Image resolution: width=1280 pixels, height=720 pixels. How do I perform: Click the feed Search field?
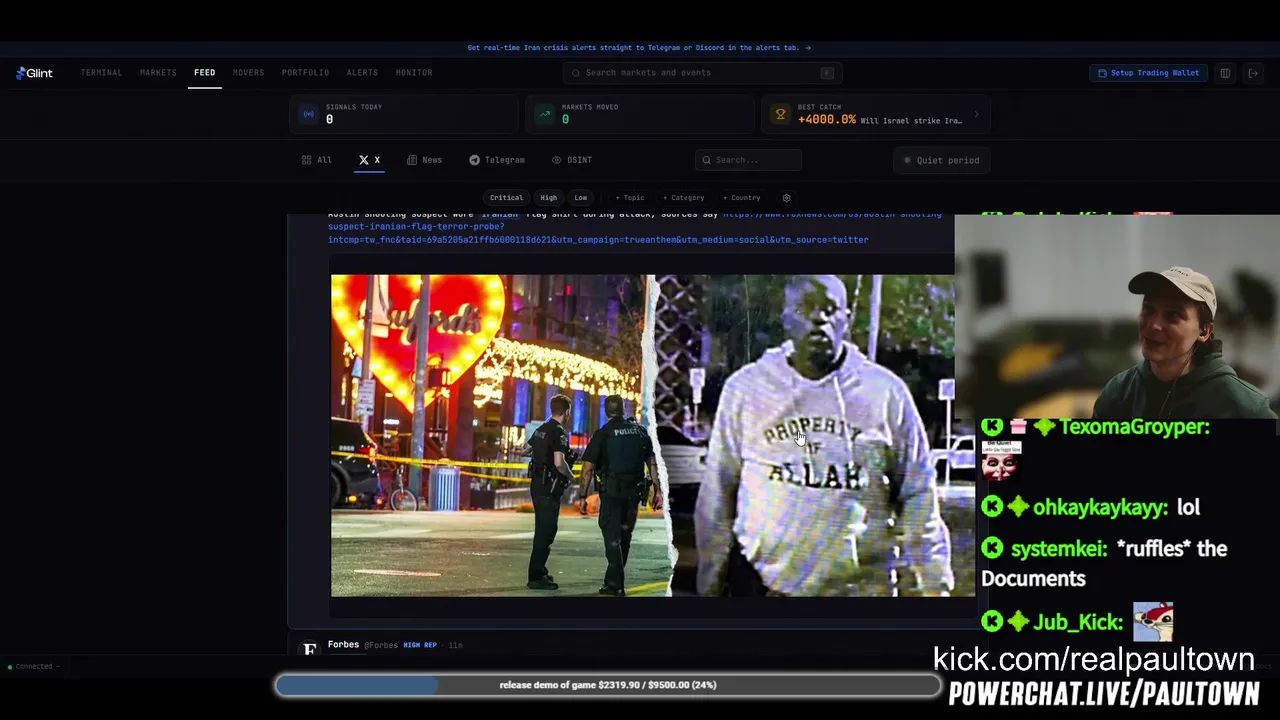click(x=748, y=160)
